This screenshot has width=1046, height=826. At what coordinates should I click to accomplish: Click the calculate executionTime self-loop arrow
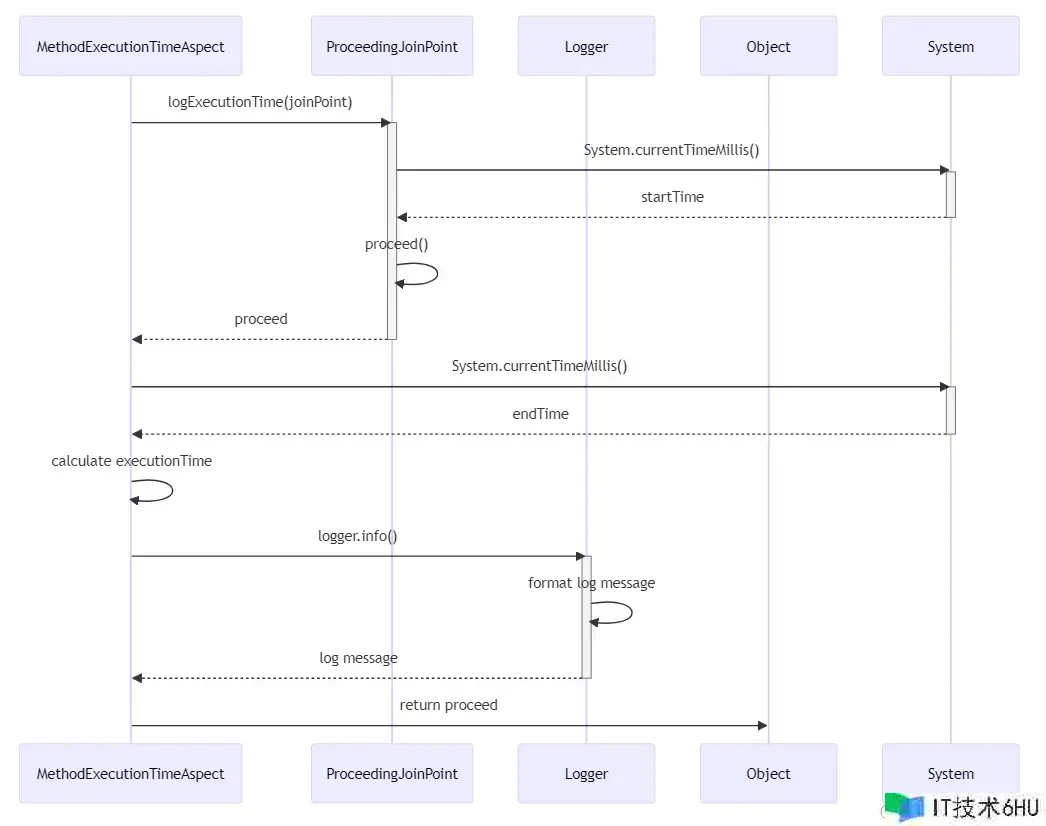click(155, 491)
